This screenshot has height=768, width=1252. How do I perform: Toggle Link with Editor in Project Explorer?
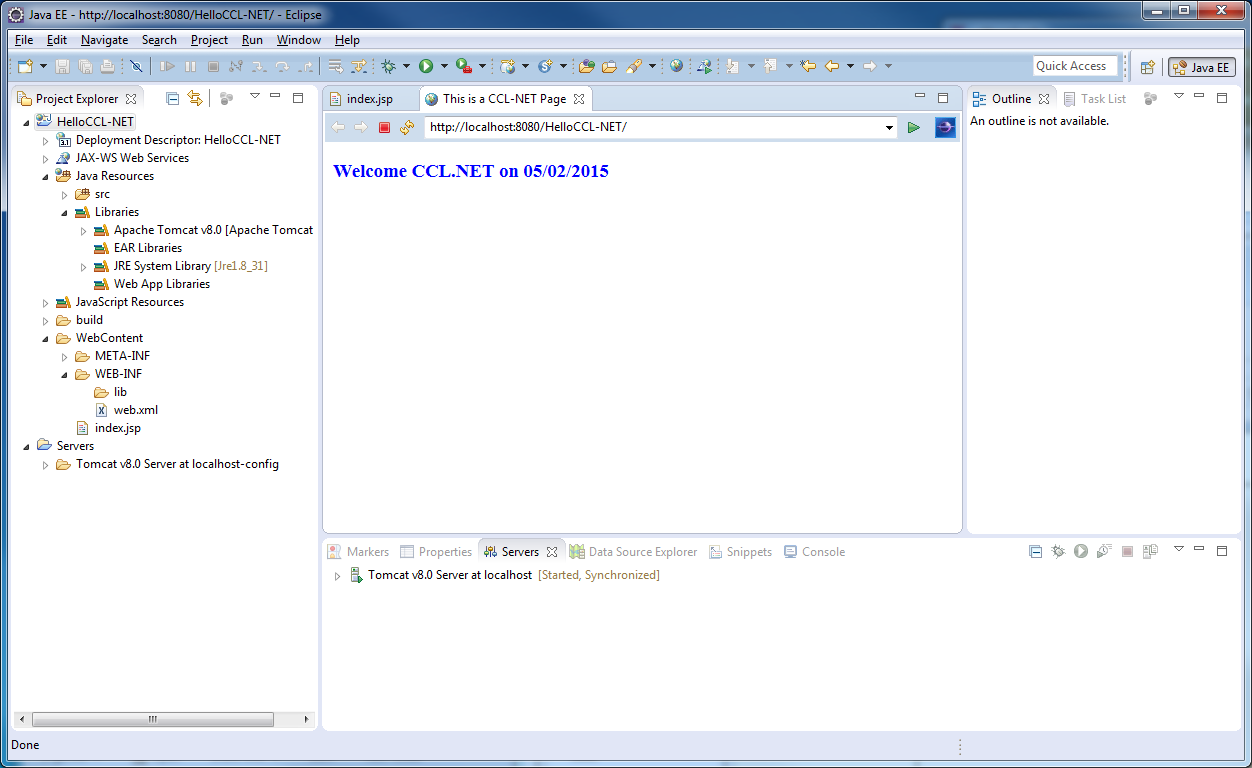pyautogui.click(x=195, y=98)
